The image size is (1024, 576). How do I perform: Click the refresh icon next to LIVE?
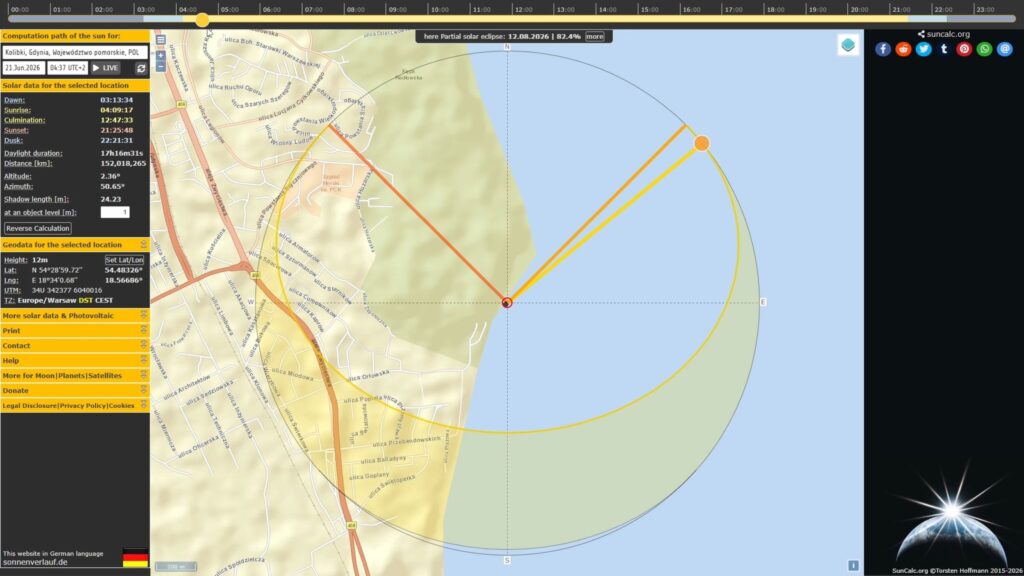(141, 68)
